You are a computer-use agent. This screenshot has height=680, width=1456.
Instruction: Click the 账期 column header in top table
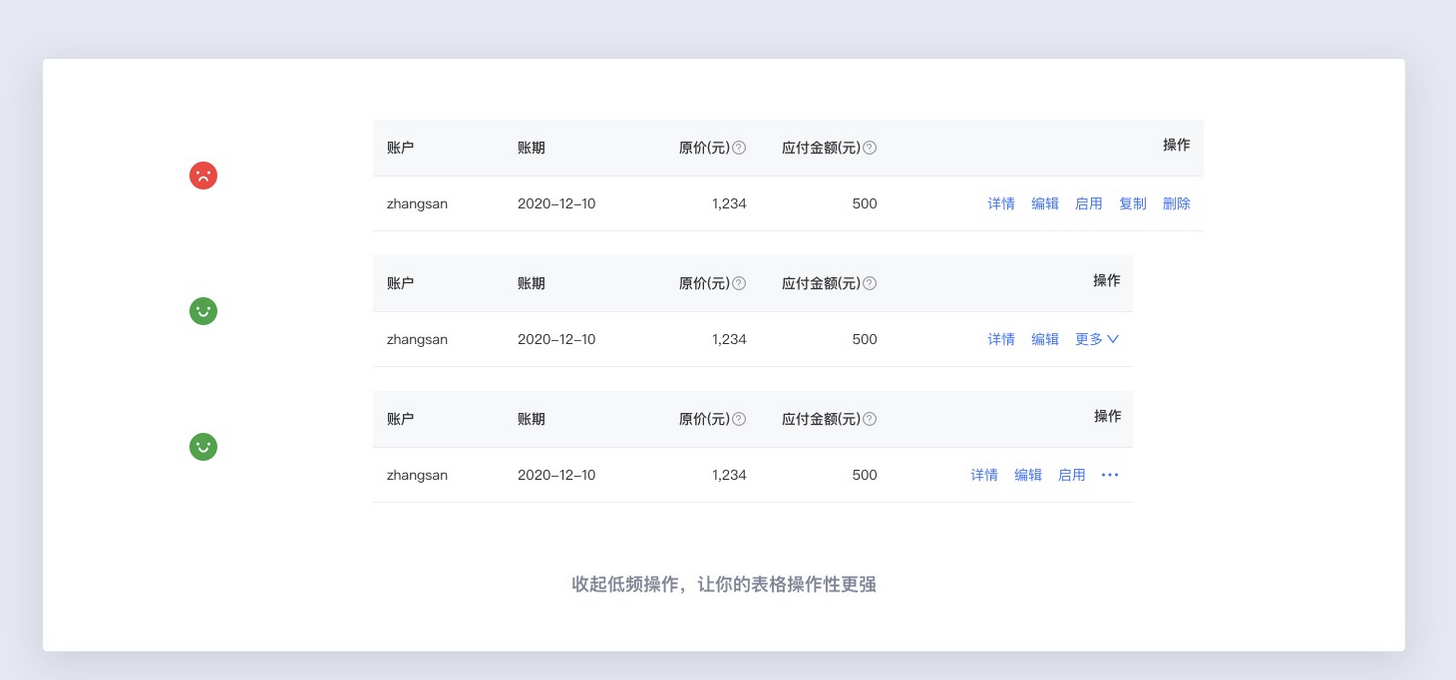pyautogui.click(x=531, y=148)
